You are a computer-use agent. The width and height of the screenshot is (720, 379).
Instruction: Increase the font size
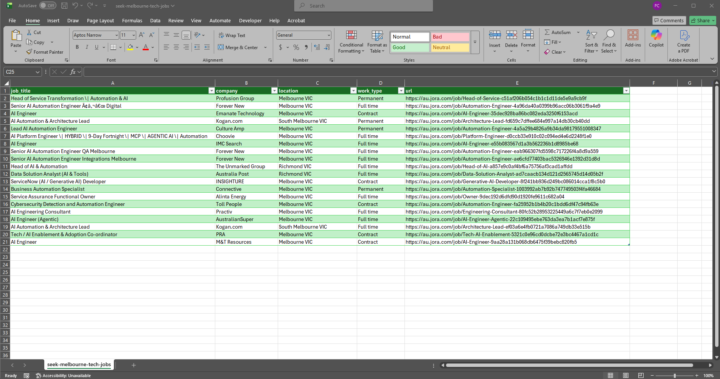pos(141,35)
